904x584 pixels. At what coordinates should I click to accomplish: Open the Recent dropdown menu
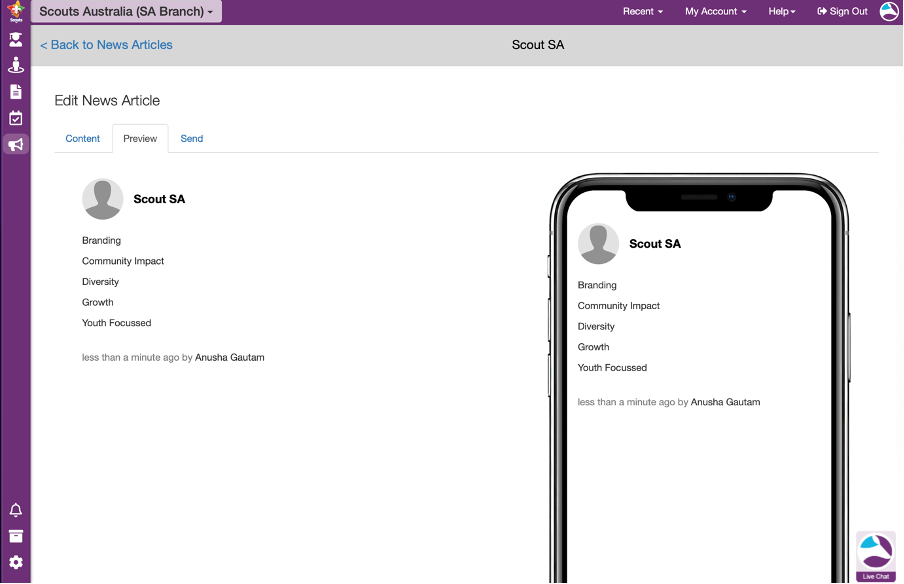(x=643, y=12)
